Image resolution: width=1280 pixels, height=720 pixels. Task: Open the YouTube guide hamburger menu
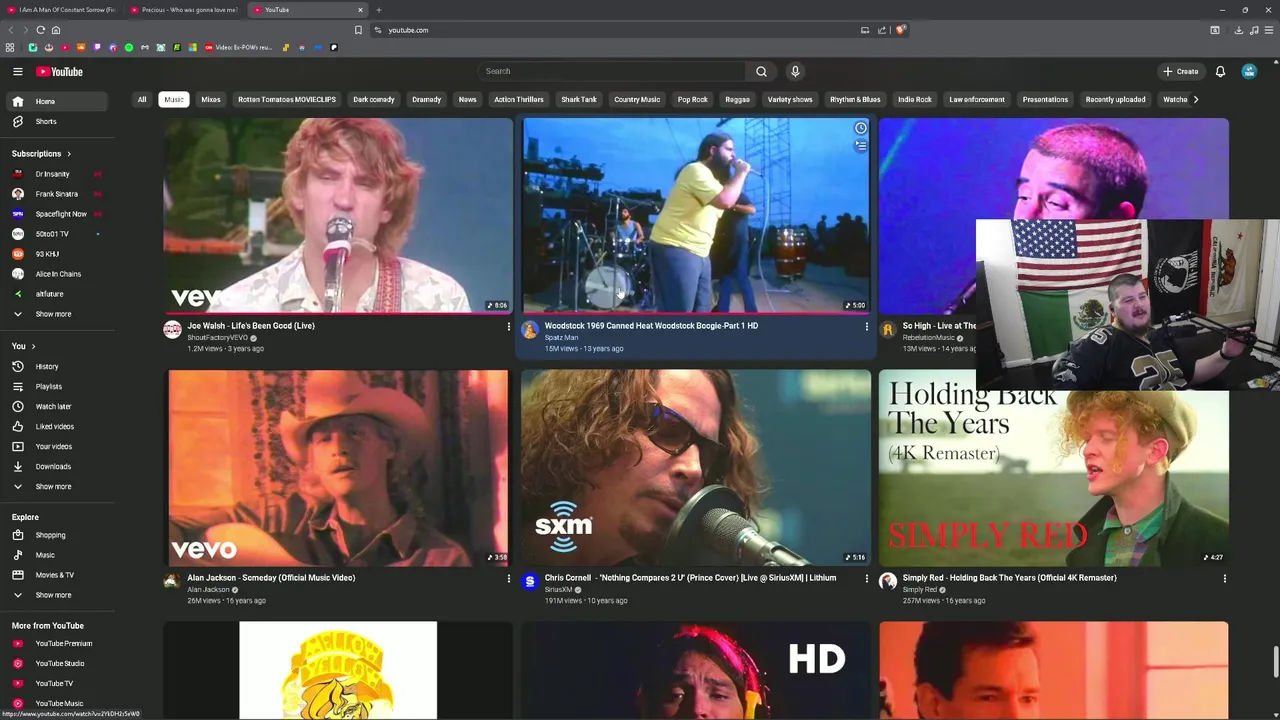tap(17, 71)
